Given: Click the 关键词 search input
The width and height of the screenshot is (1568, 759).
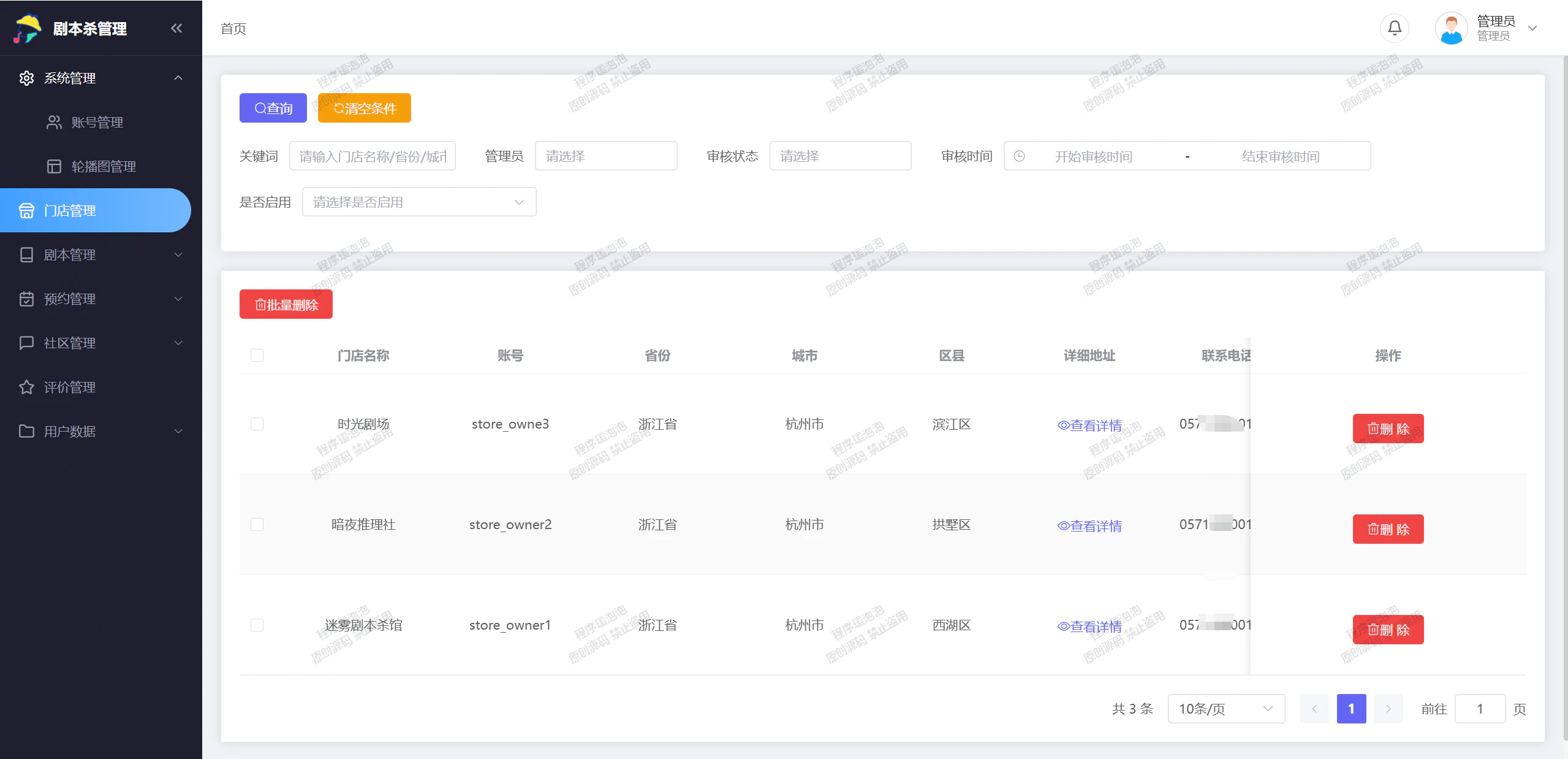Looking at the screenshot, I should pyautogui.click(x=373, y=156).
